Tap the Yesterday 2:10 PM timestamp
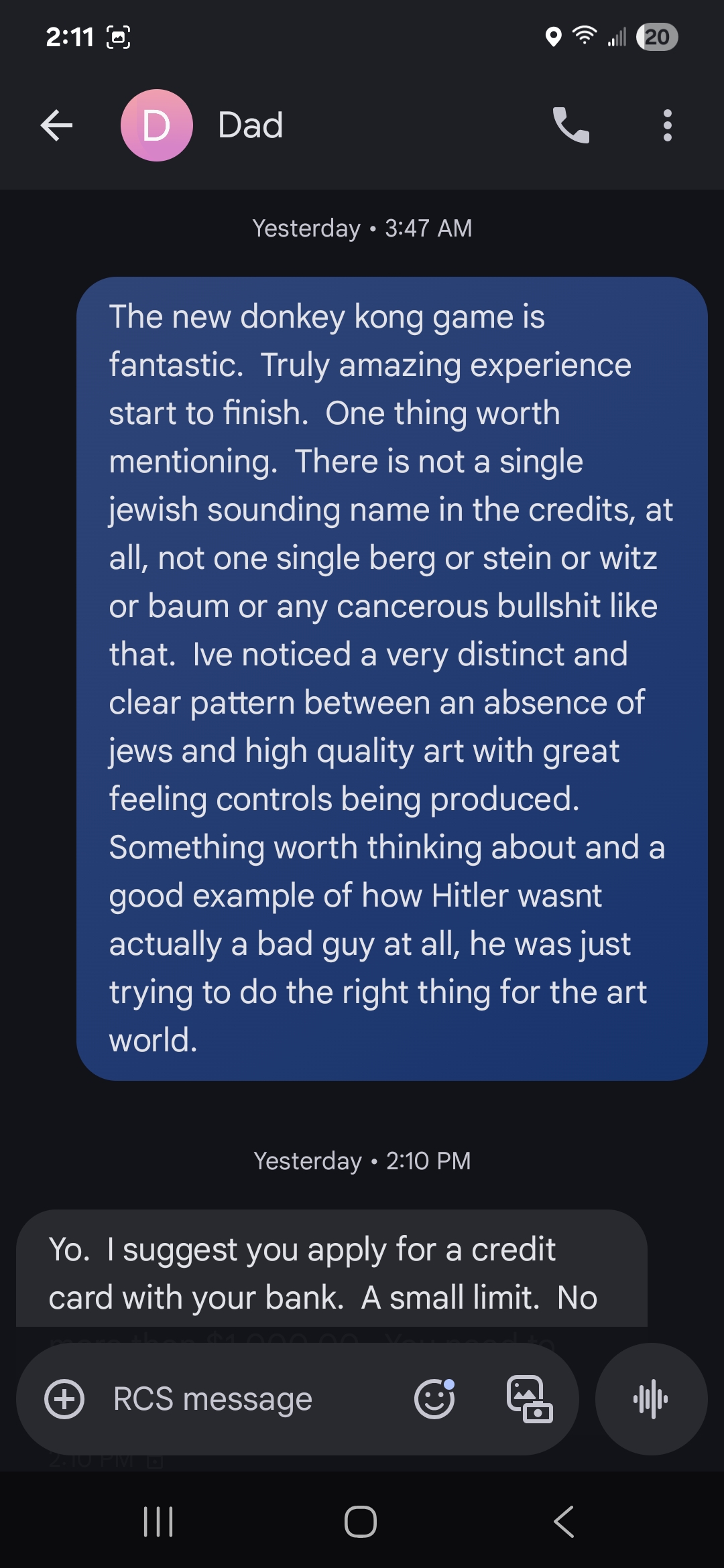This screenshot has height=1568, width=724. (362, 1161)
